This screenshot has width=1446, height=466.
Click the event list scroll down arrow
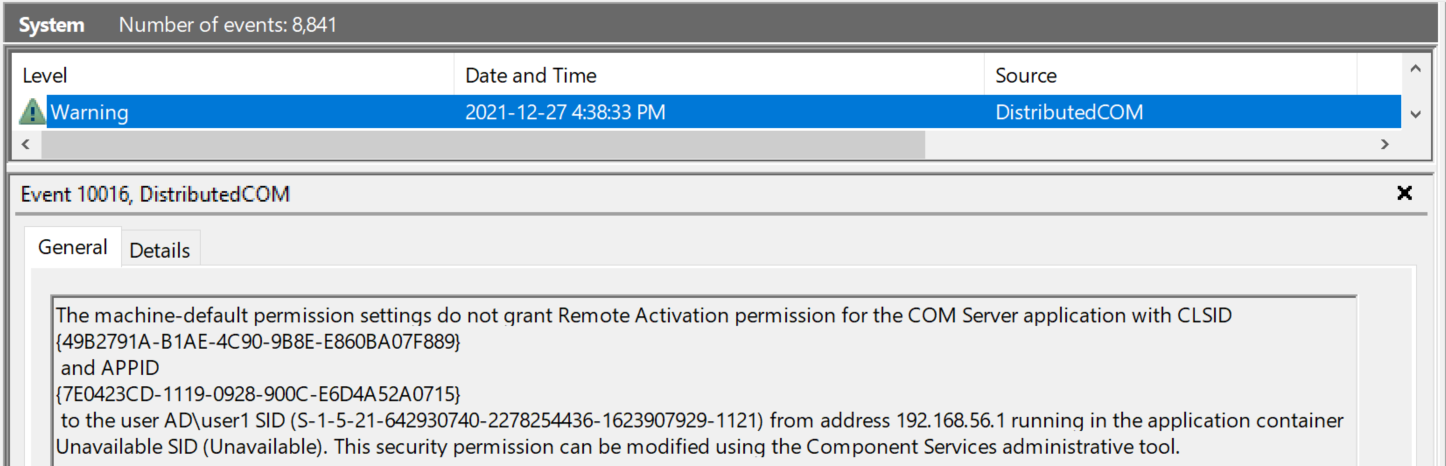(x=1414, y=115)
